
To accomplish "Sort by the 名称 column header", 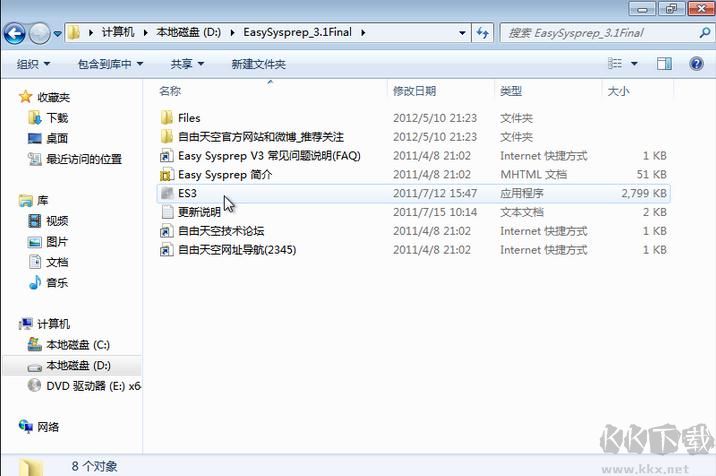I will point(170,91).
